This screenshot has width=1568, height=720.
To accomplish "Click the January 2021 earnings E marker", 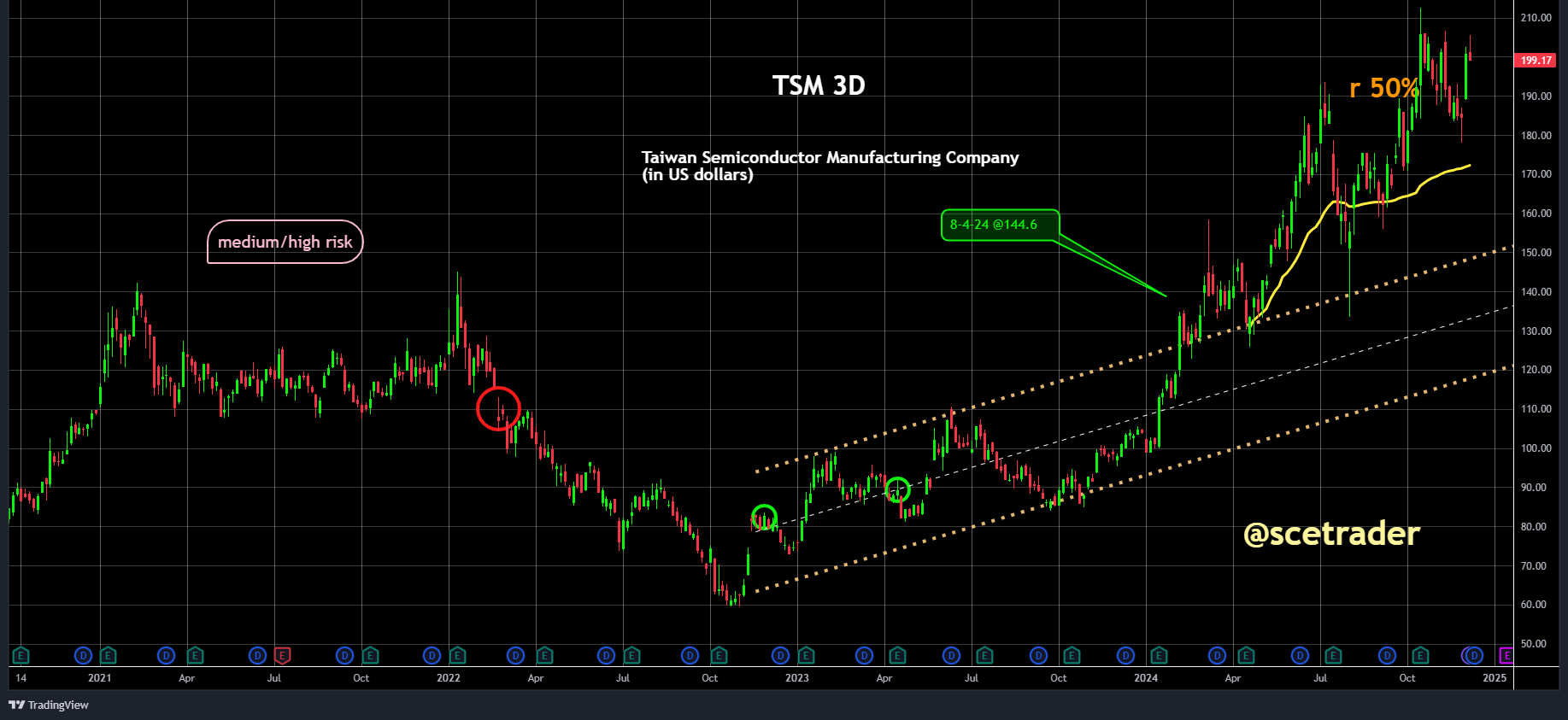I will coord(108,656).
